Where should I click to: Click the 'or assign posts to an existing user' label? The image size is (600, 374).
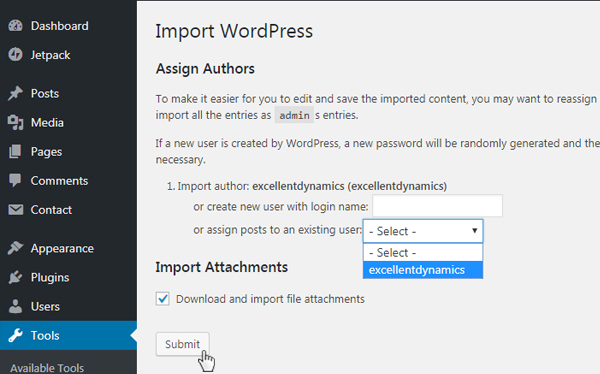click(x=277, y=230)
